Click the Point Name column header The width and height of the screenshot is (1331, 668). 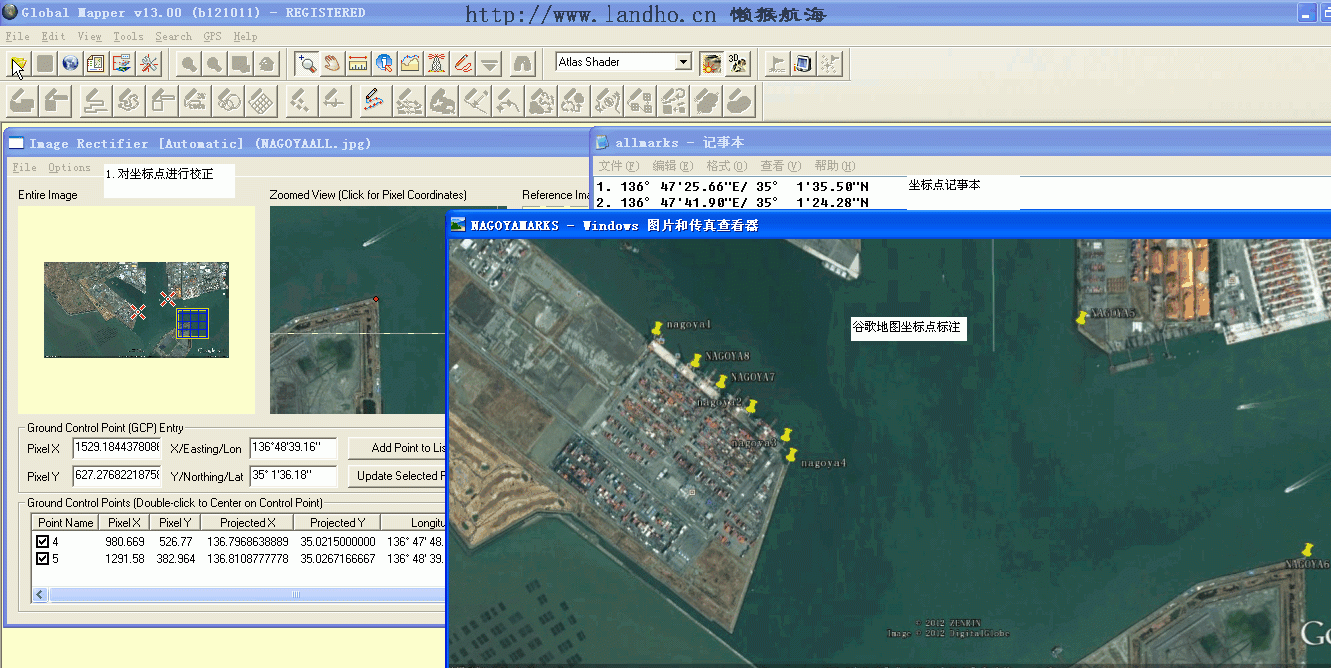click(66, 522)
